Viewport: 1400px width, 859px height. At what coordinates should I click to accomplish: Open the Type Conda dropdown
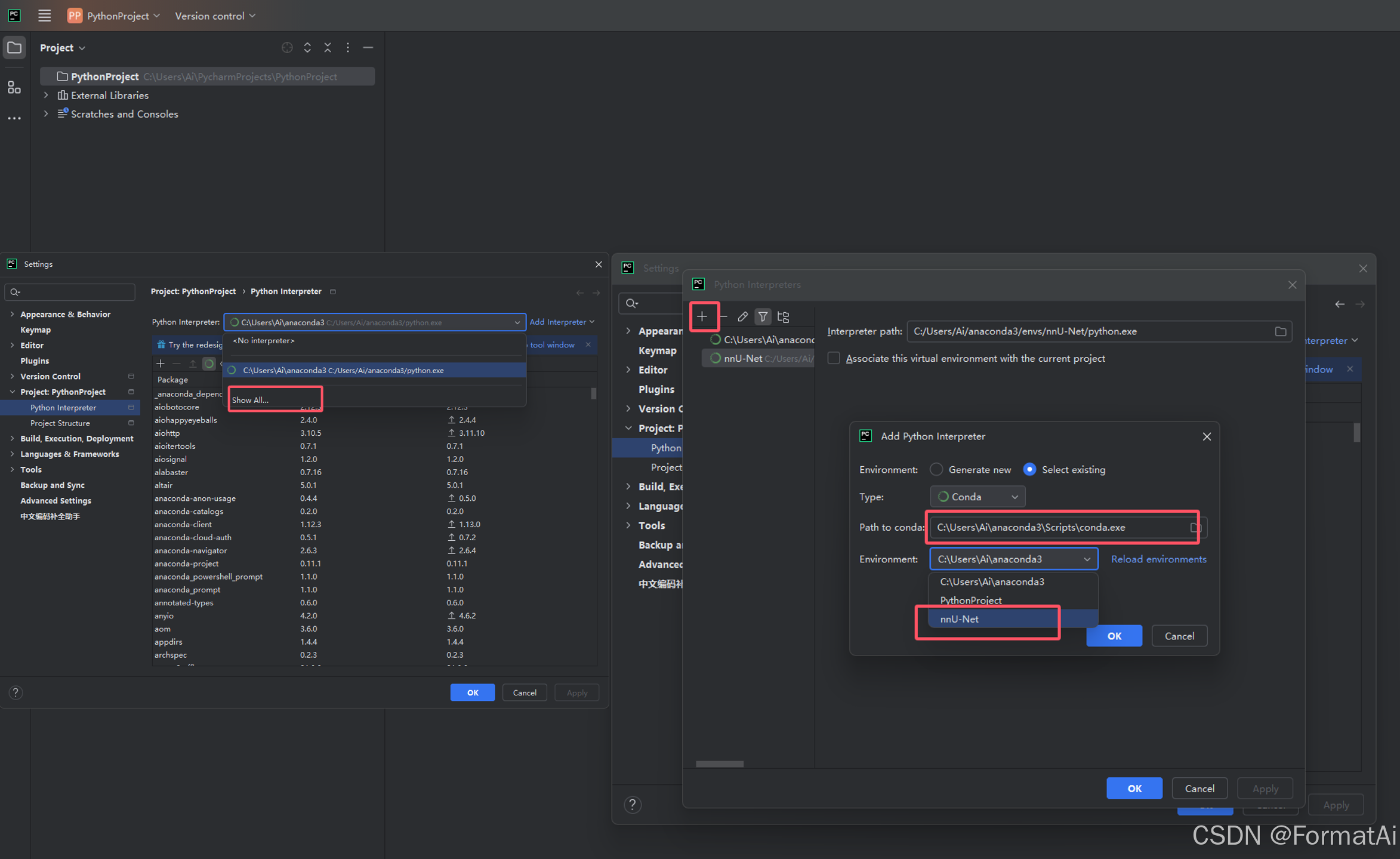[x=977, y=497]
